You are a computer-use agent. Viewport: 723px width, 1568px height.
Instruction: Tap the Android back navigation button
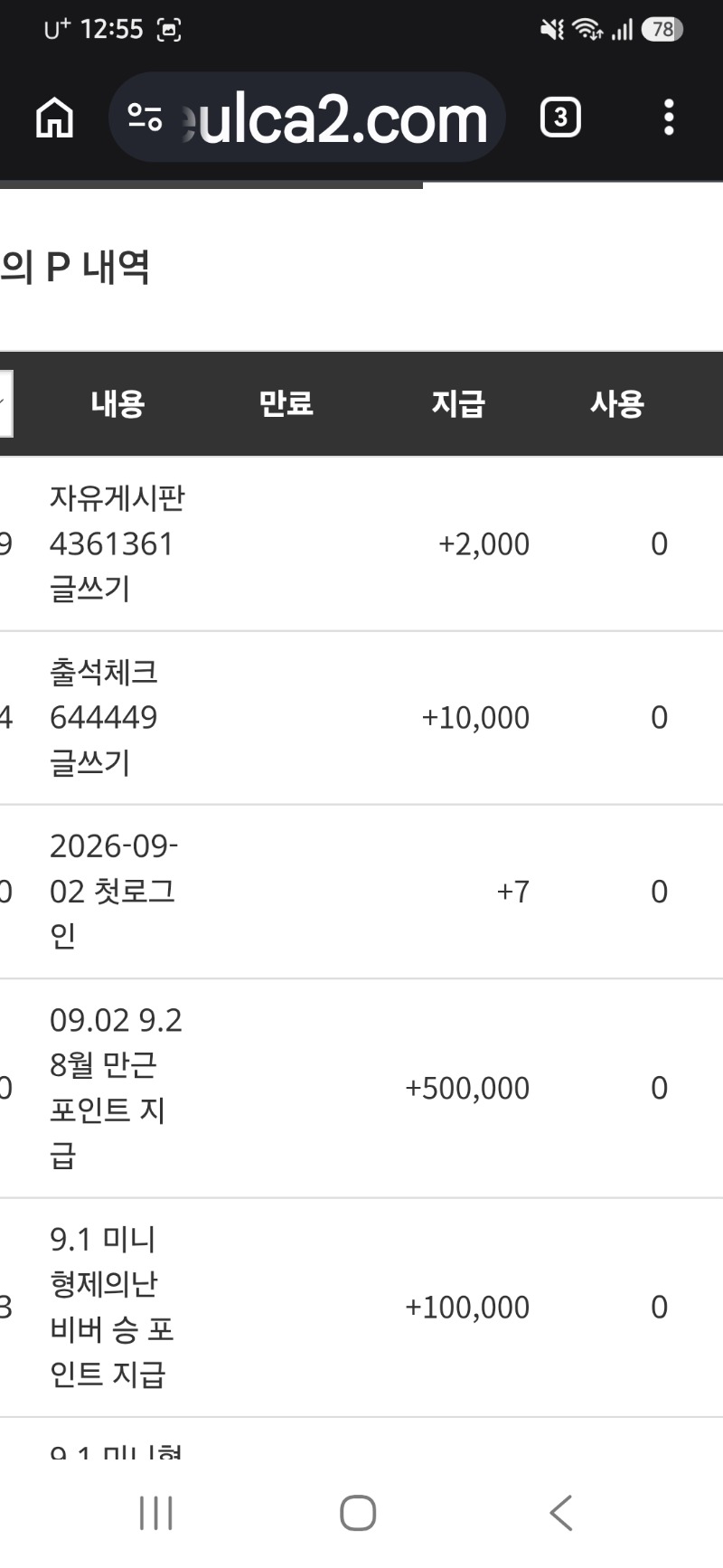(x=561, y=1513)
